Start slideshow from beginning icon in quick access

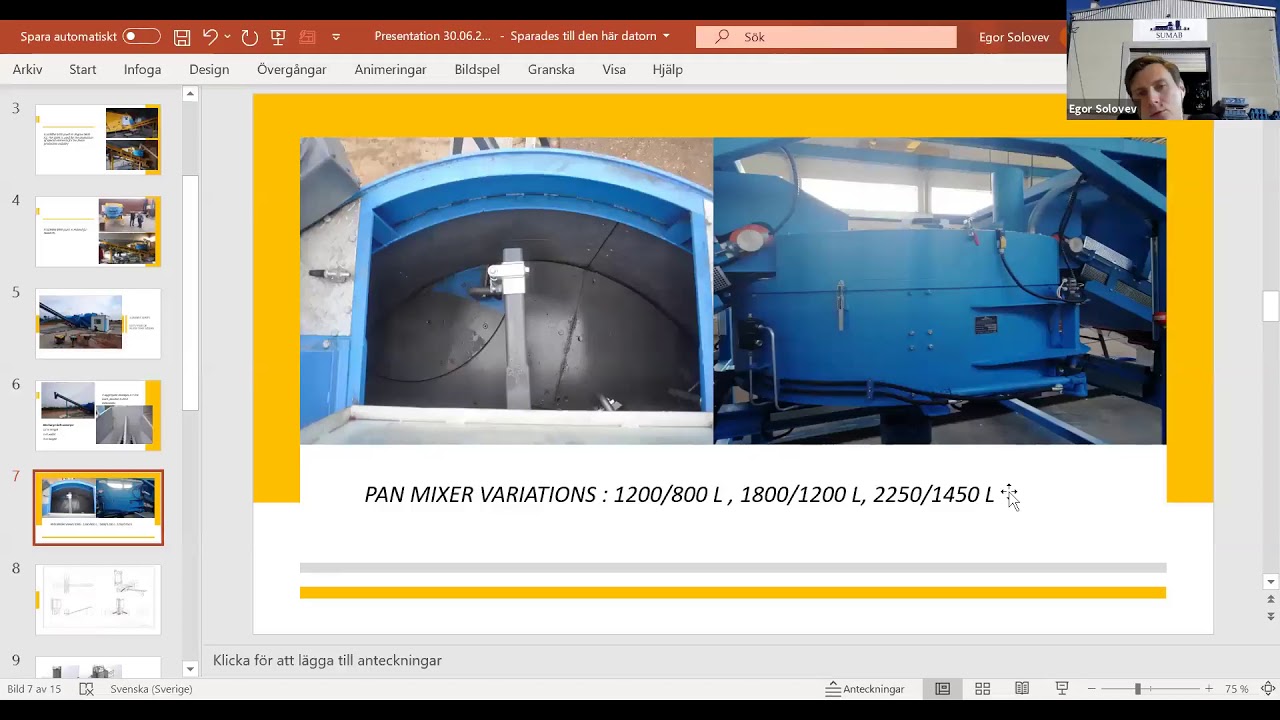(278, 37)
